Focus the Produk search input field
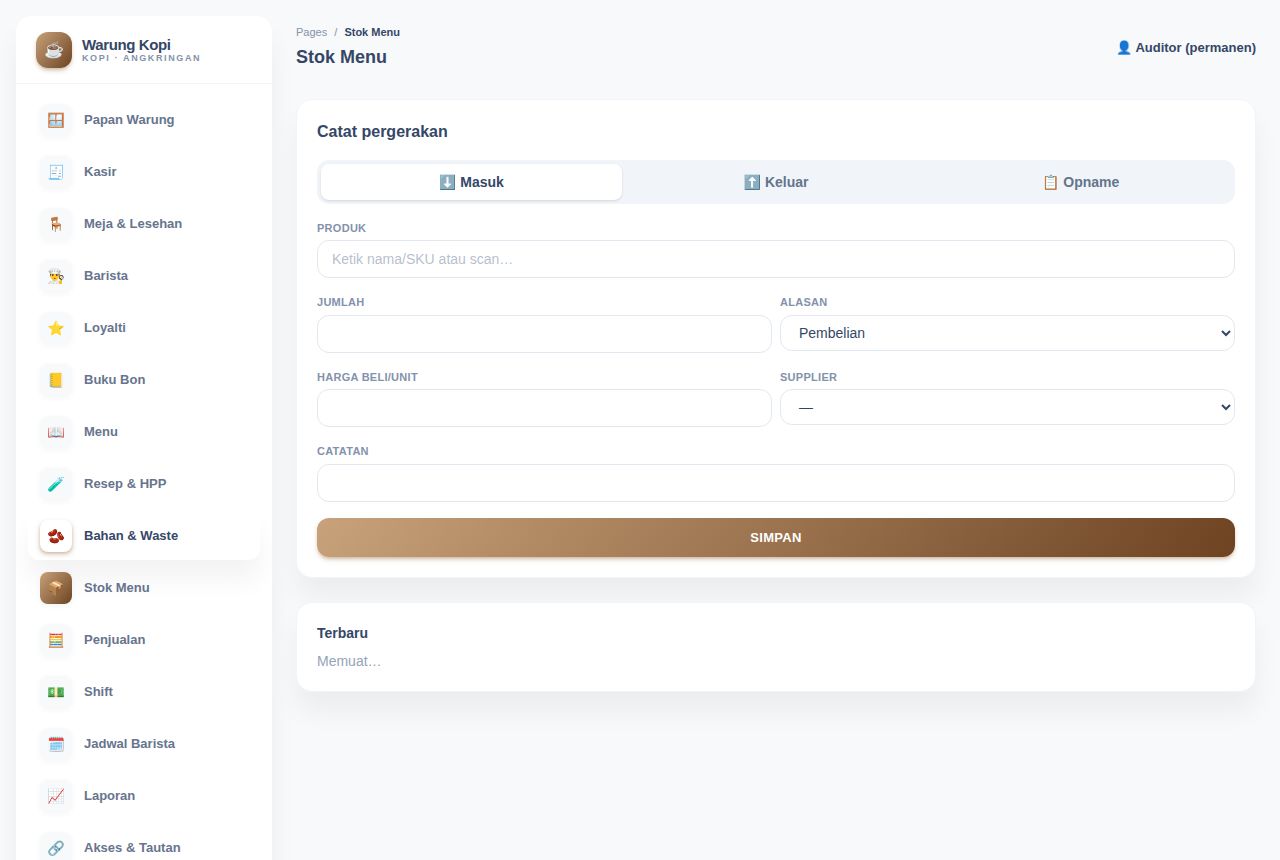 pyautogui.click(x=776, y=259)
